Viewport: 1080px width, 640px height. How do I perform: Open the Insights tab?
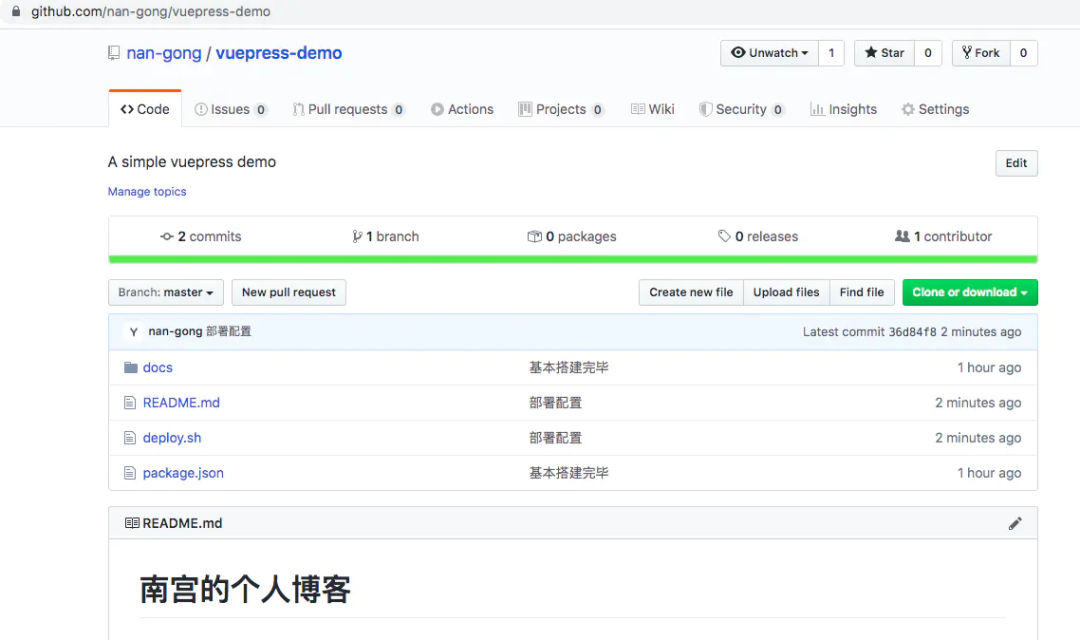[844, 109]
